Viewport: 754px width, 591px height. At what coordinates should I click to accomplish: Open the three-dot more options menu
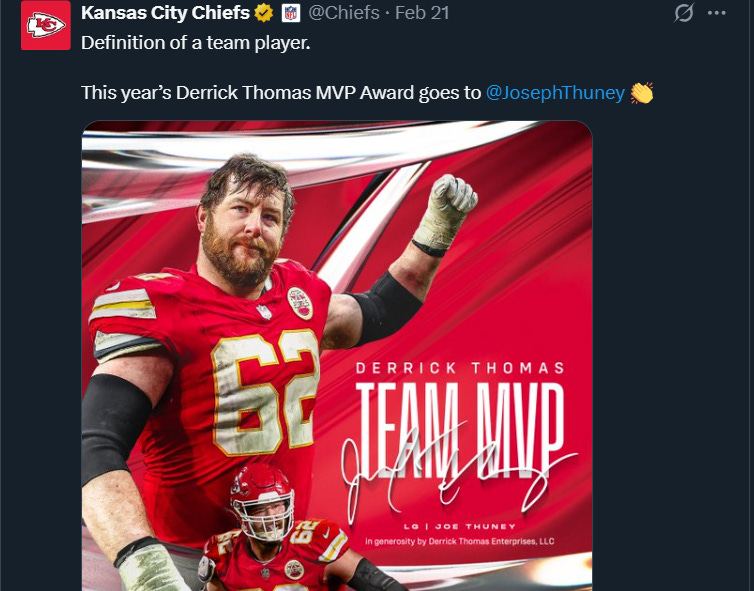[716, 13]
